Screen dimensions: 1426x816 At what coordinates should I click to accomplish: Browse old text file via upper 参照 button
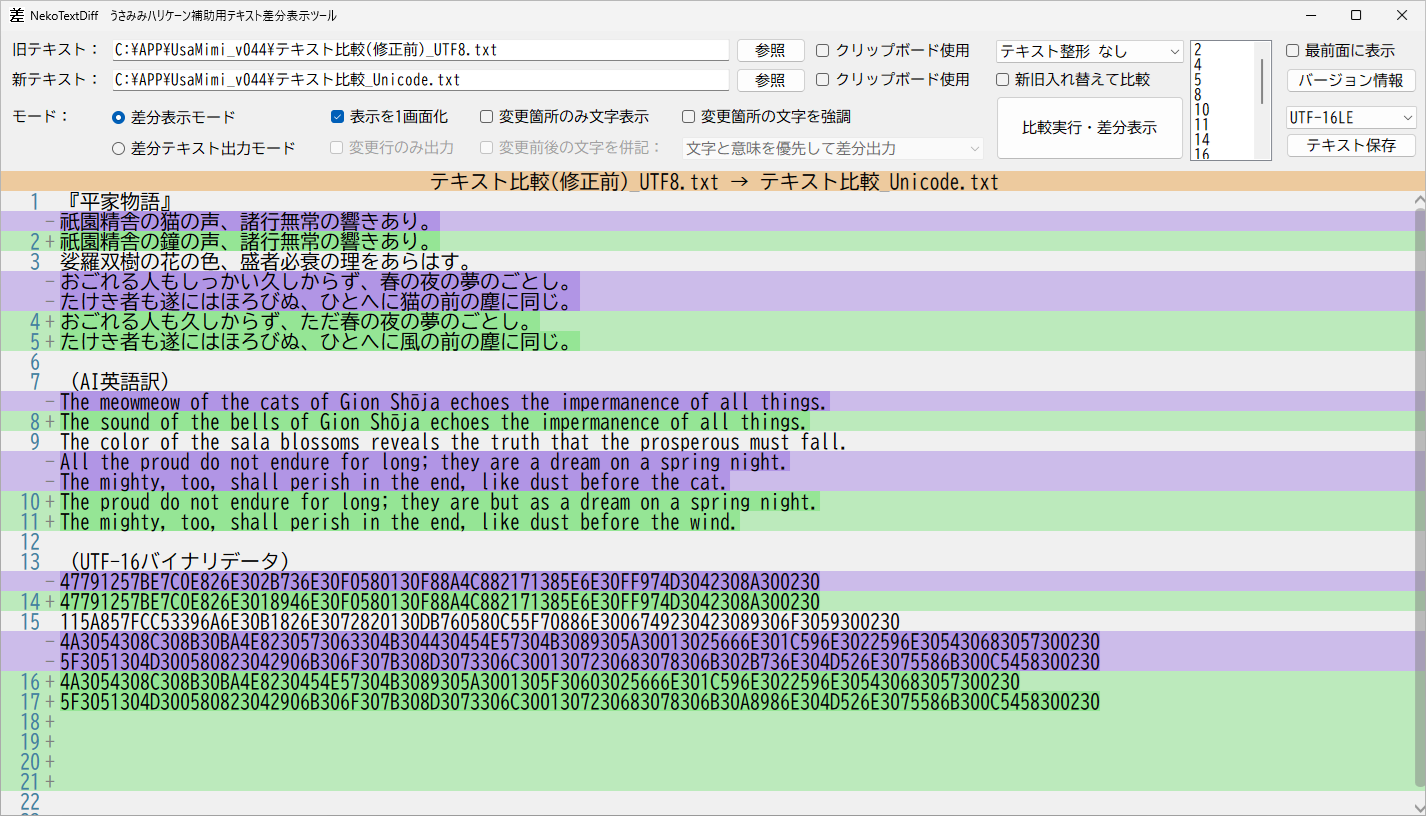click(x=770, y=49)
